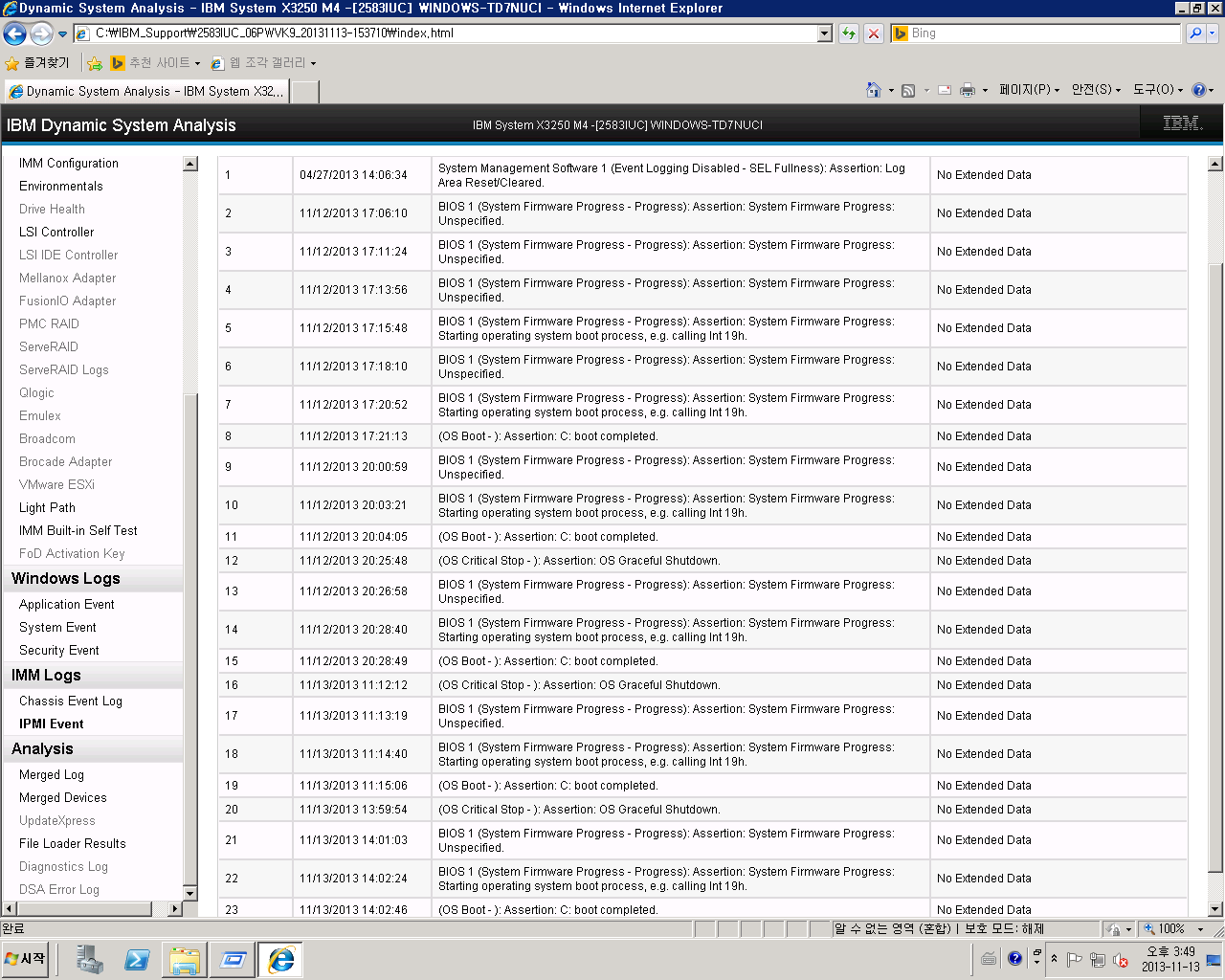Open the LSI Controller sidebar link
The width and height of the screenshot is (1225, 980).
[56, 233]
